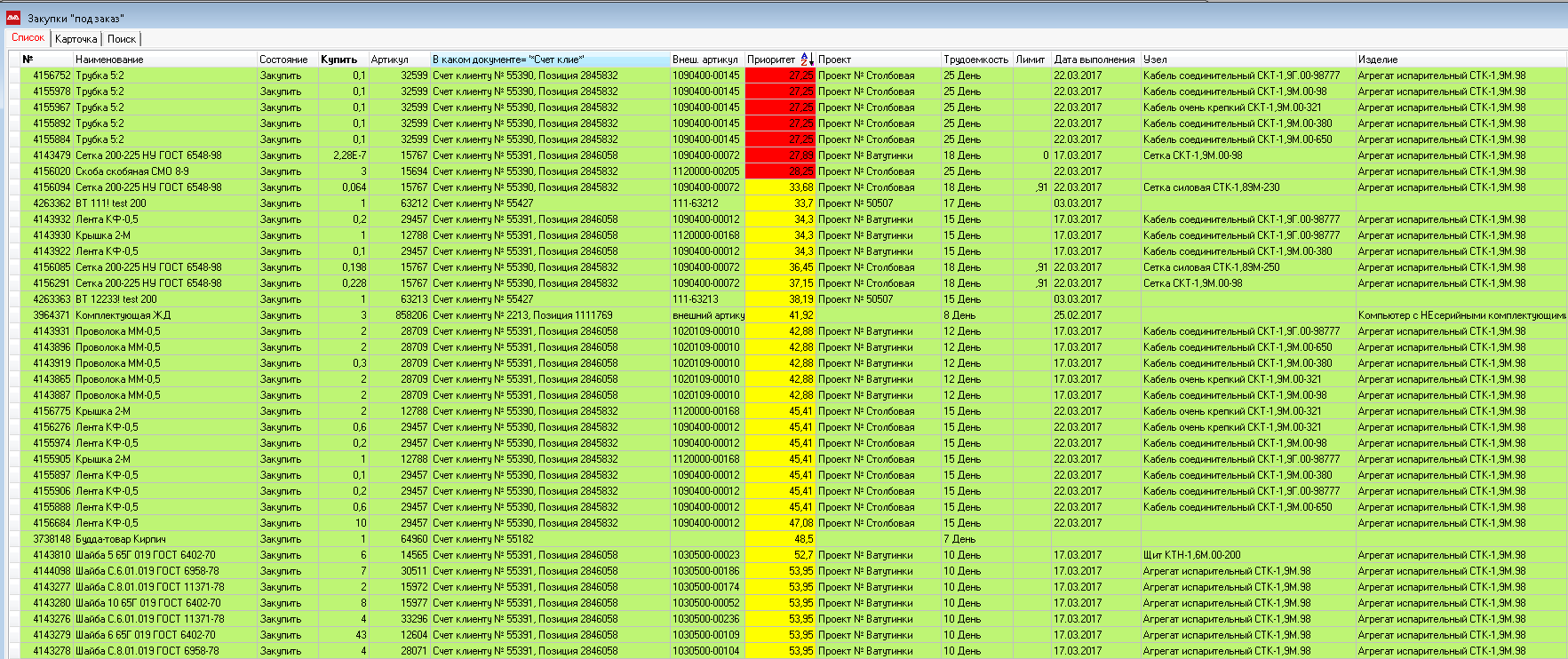Switch to the Список tab
This screenshot has height=659, width=1568.
coord(28,38)
